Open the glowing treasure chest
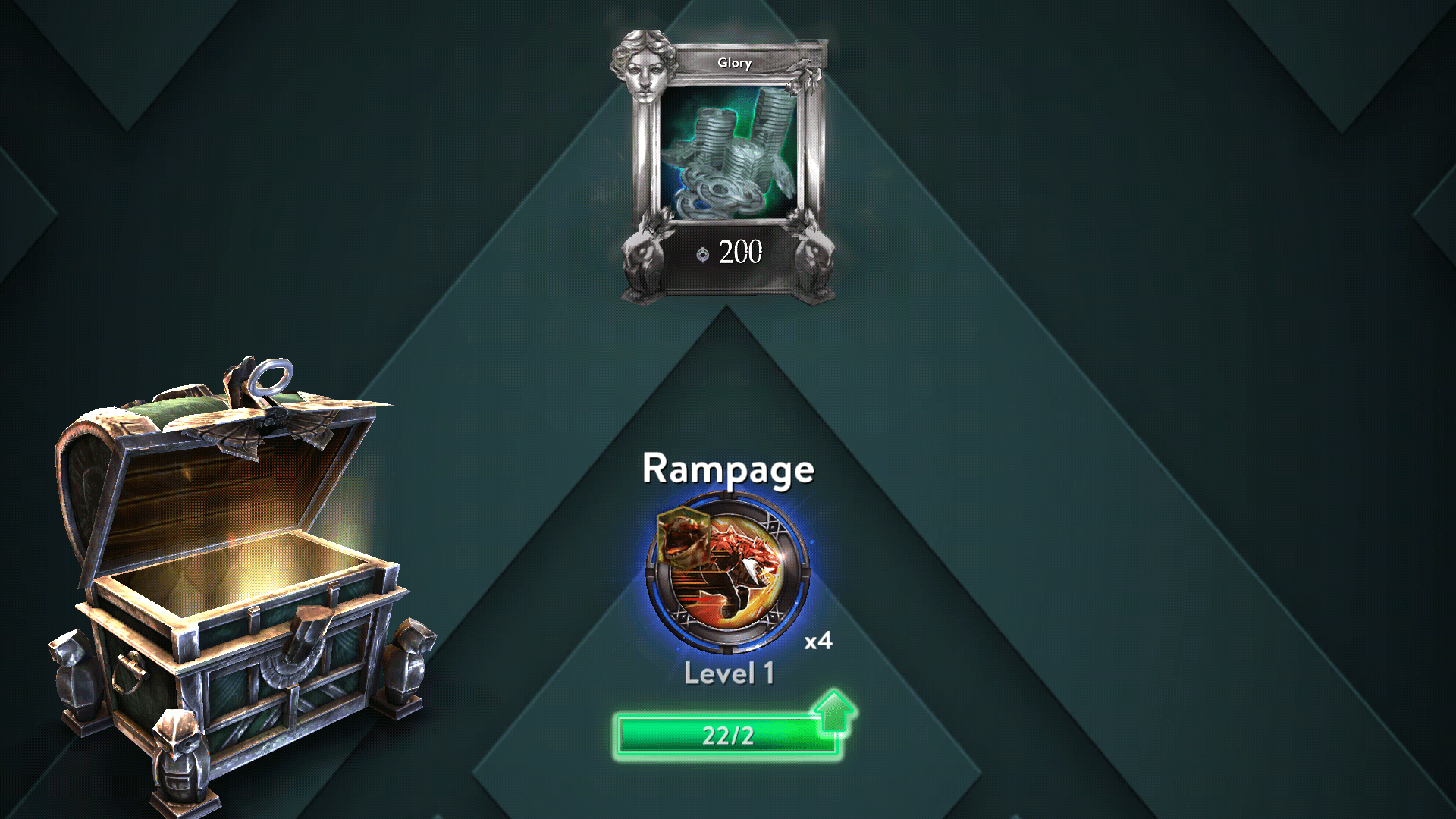 pyautogui.click(x=235, y=584)
